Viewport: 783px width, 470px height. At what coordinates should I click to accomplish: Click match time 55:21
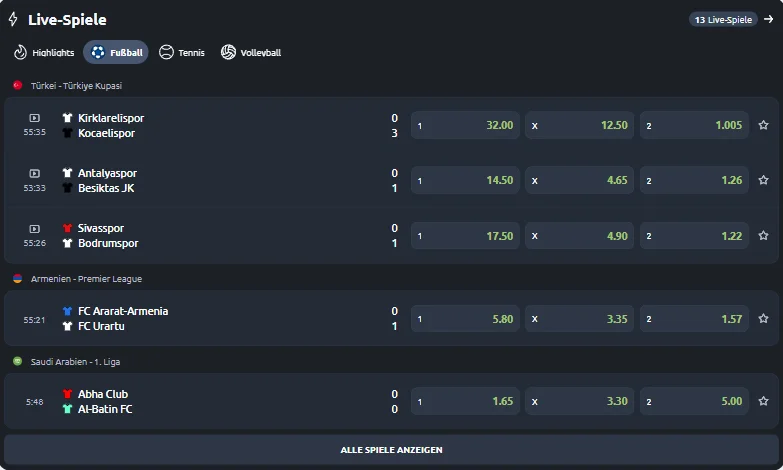pos(34,320)
